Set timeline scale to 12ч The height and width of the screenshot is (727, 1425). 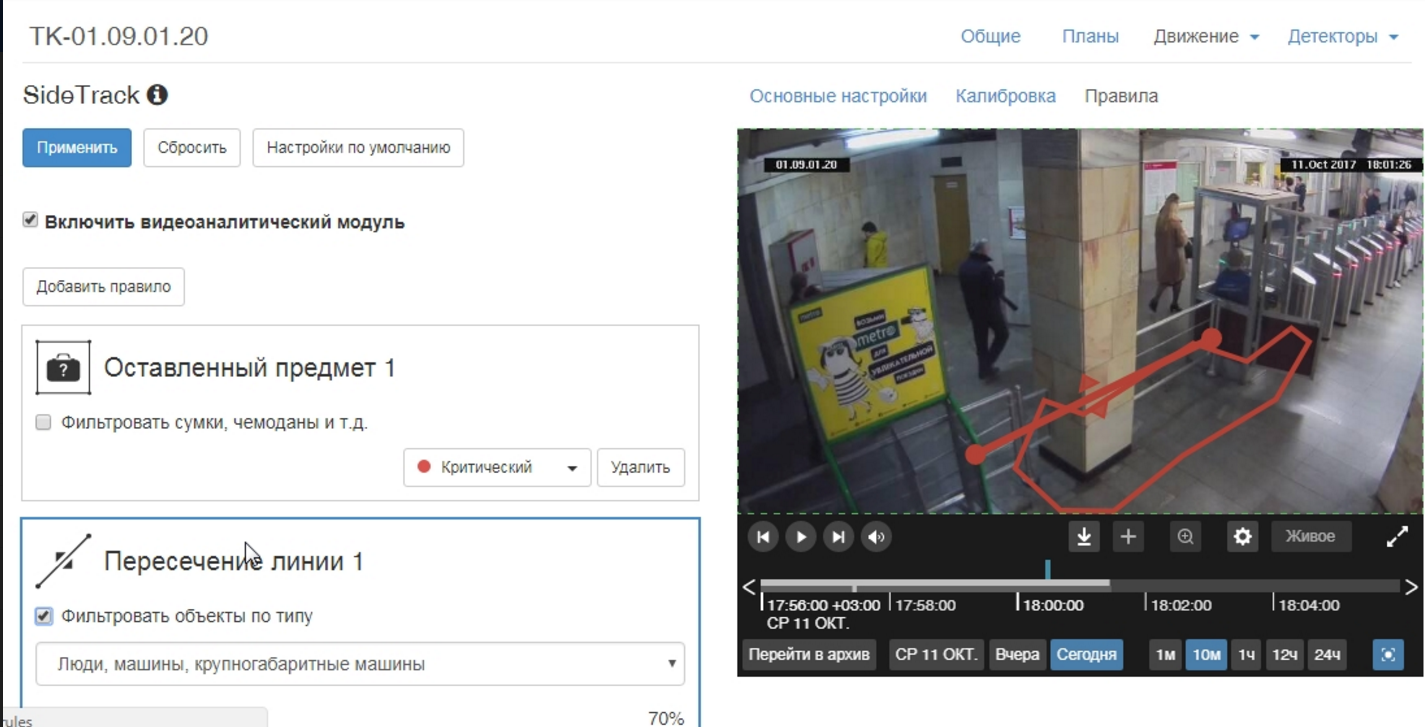click(1284, 655)
